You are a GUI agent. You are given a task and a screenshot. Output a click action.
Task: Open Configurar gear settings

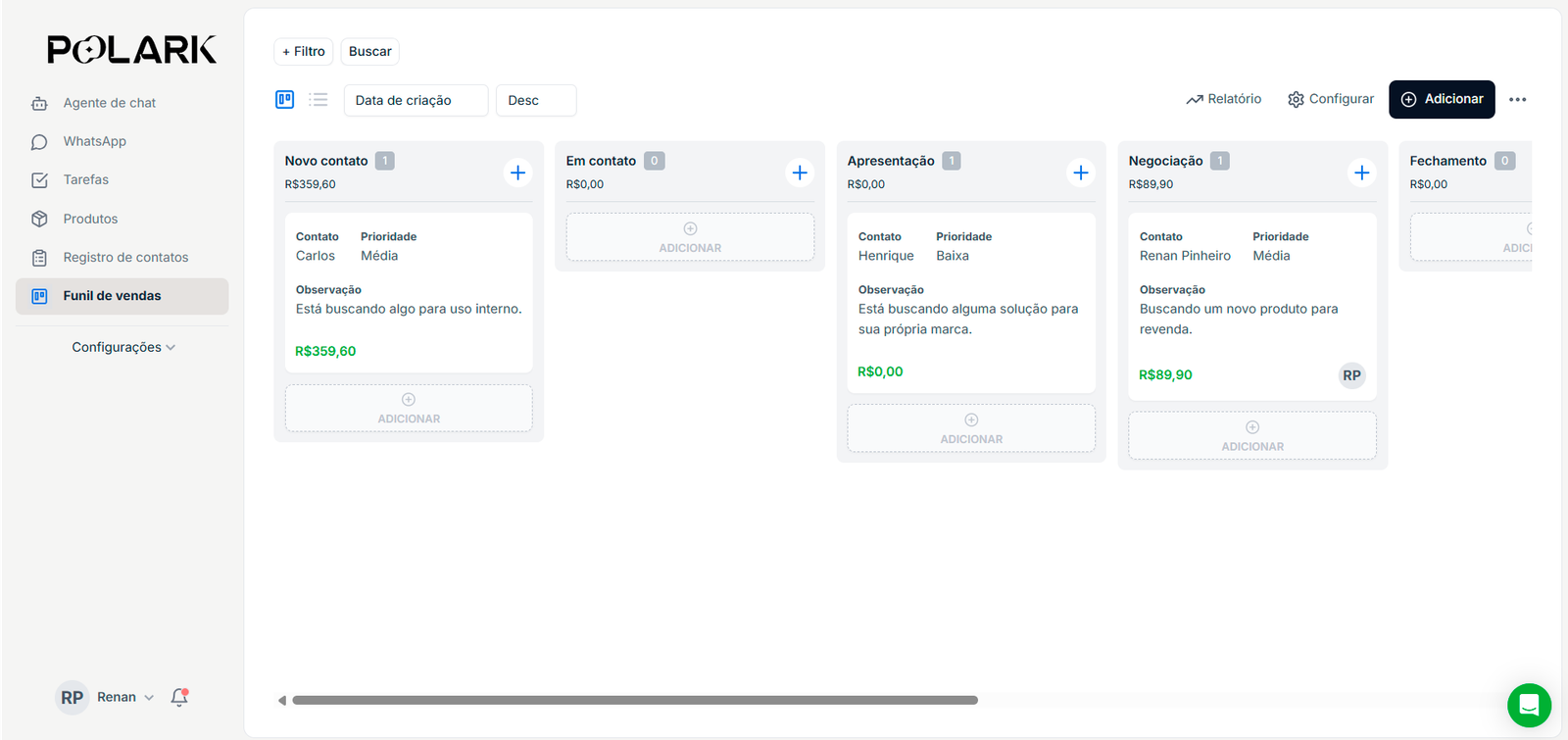coord(1331,99)
